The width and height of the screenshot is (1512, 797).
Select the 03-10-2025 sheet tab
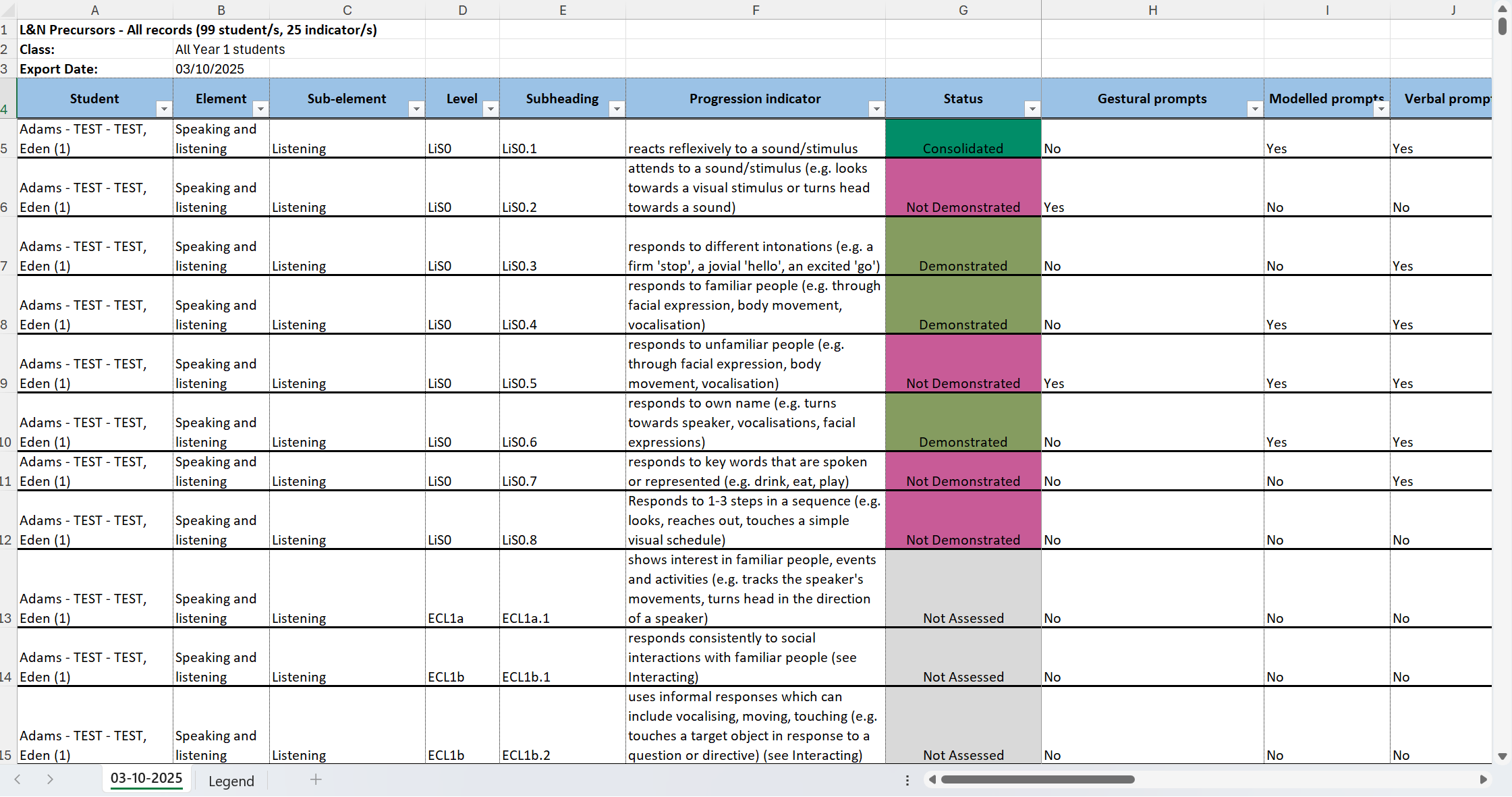point(146,778)
